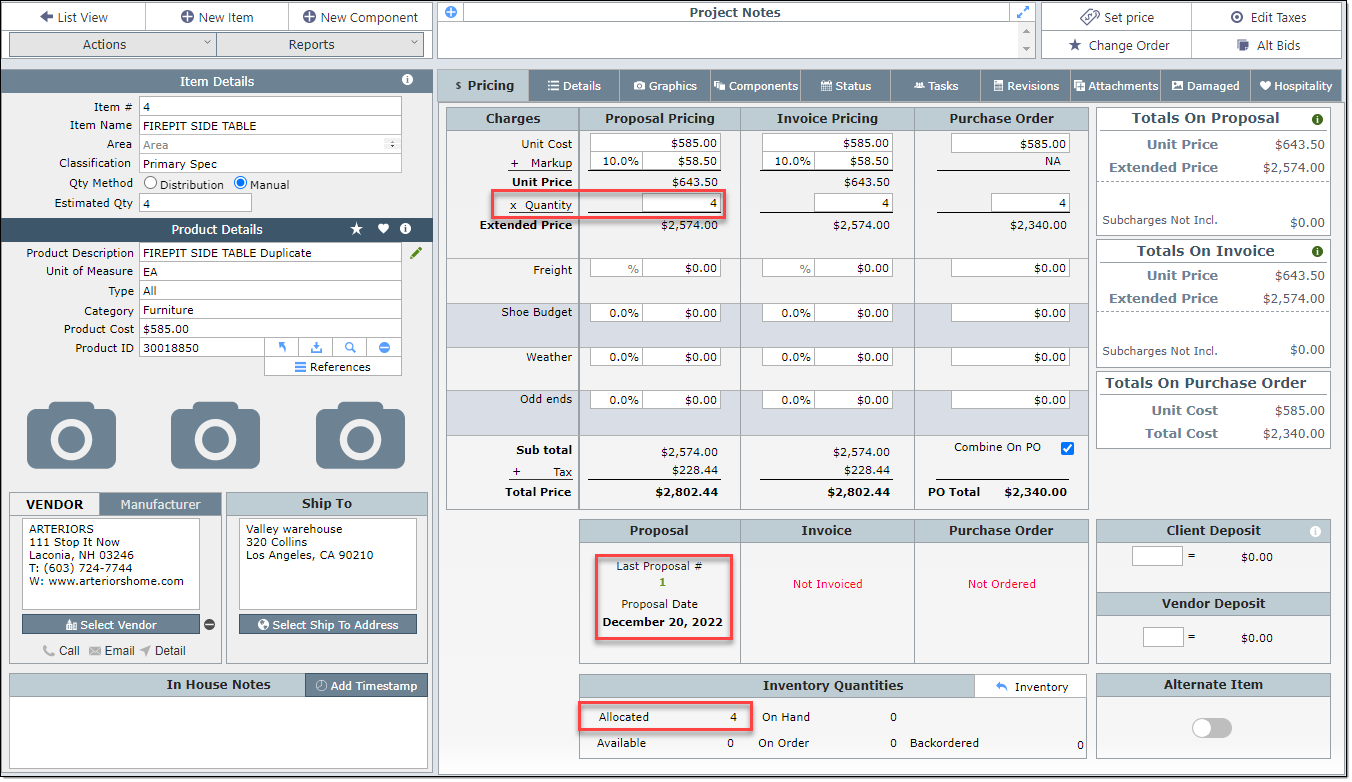Mark product as favorite with star icon
The image size is (1352, 782).
tap(357, 229)
